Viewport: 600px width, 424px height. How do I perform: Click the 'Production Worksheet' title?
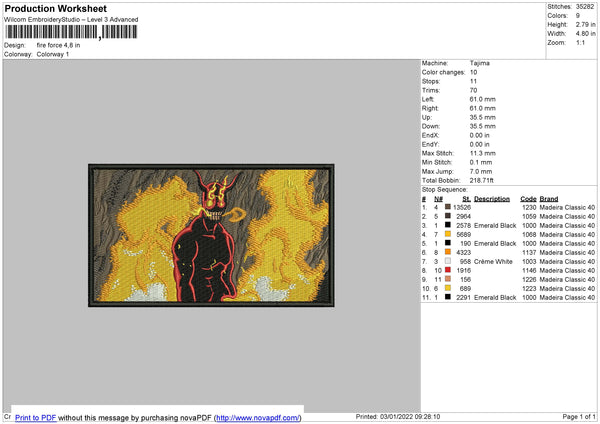pyautogui.click(x=55, y=8)
